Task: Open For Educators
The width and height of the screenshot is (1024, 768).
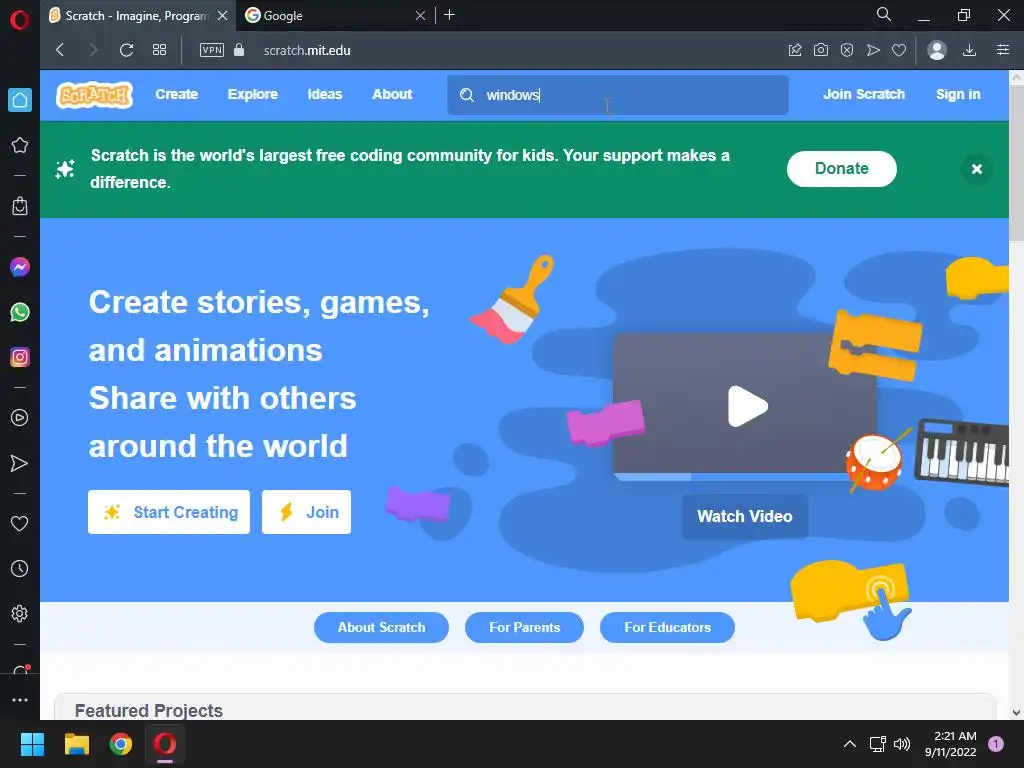Action: click(x=667, y=627)
